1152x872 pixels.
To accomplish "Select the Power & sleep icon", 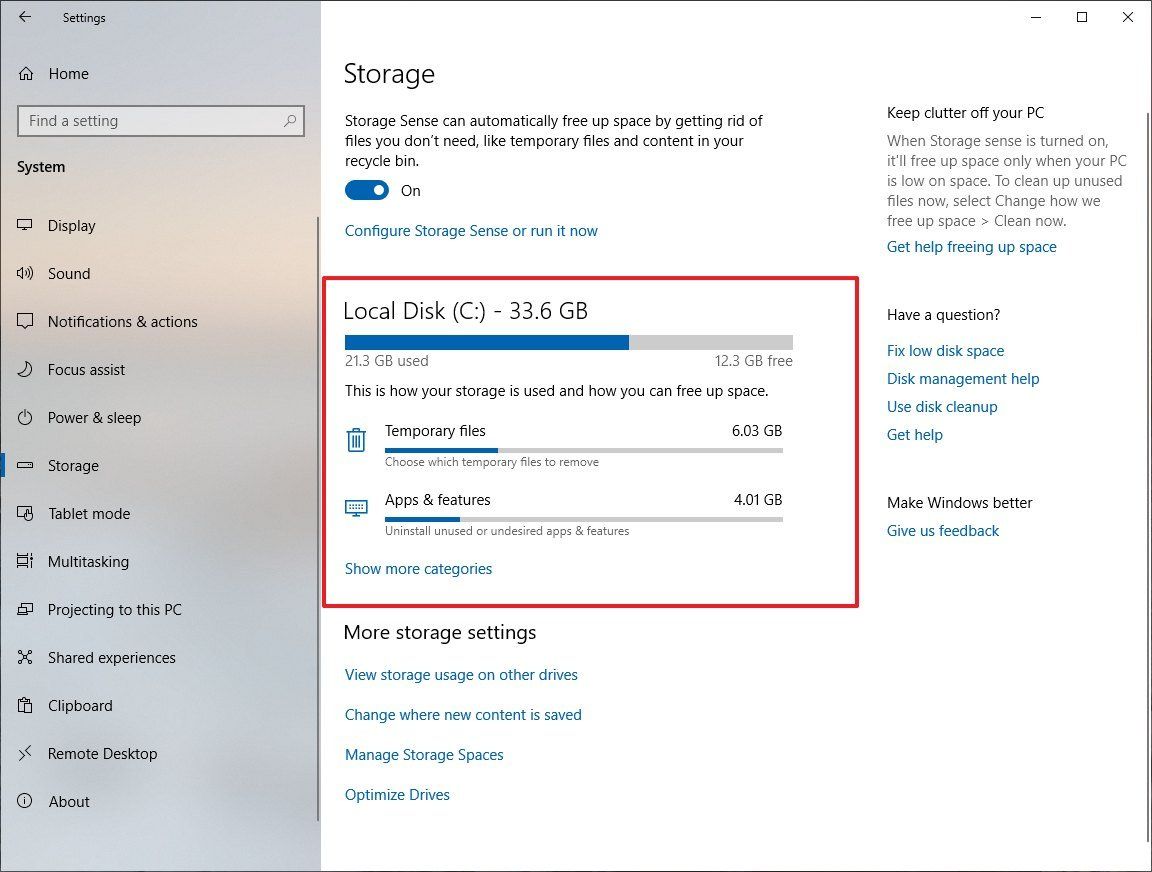I will tap(23, 417).
